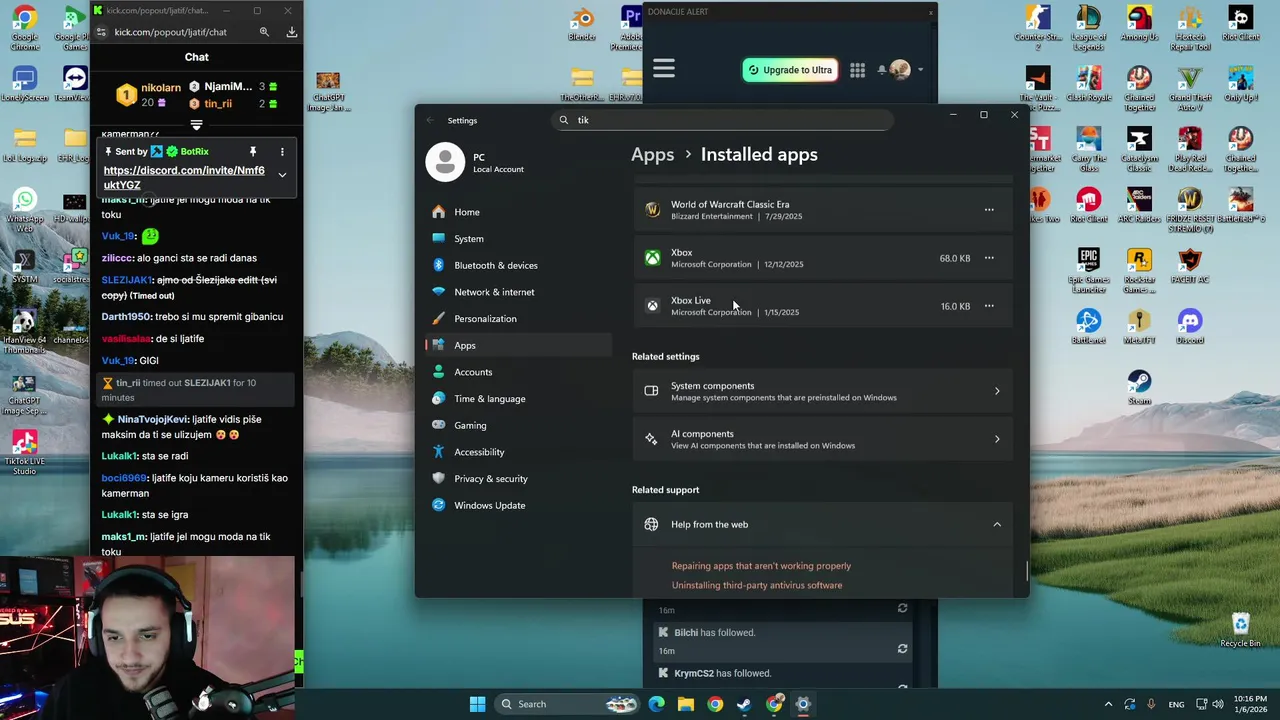Open the hamburger menu in Donacije Alert window
The height and width of the screenshot is (720, 1280).
pos(664,69)
